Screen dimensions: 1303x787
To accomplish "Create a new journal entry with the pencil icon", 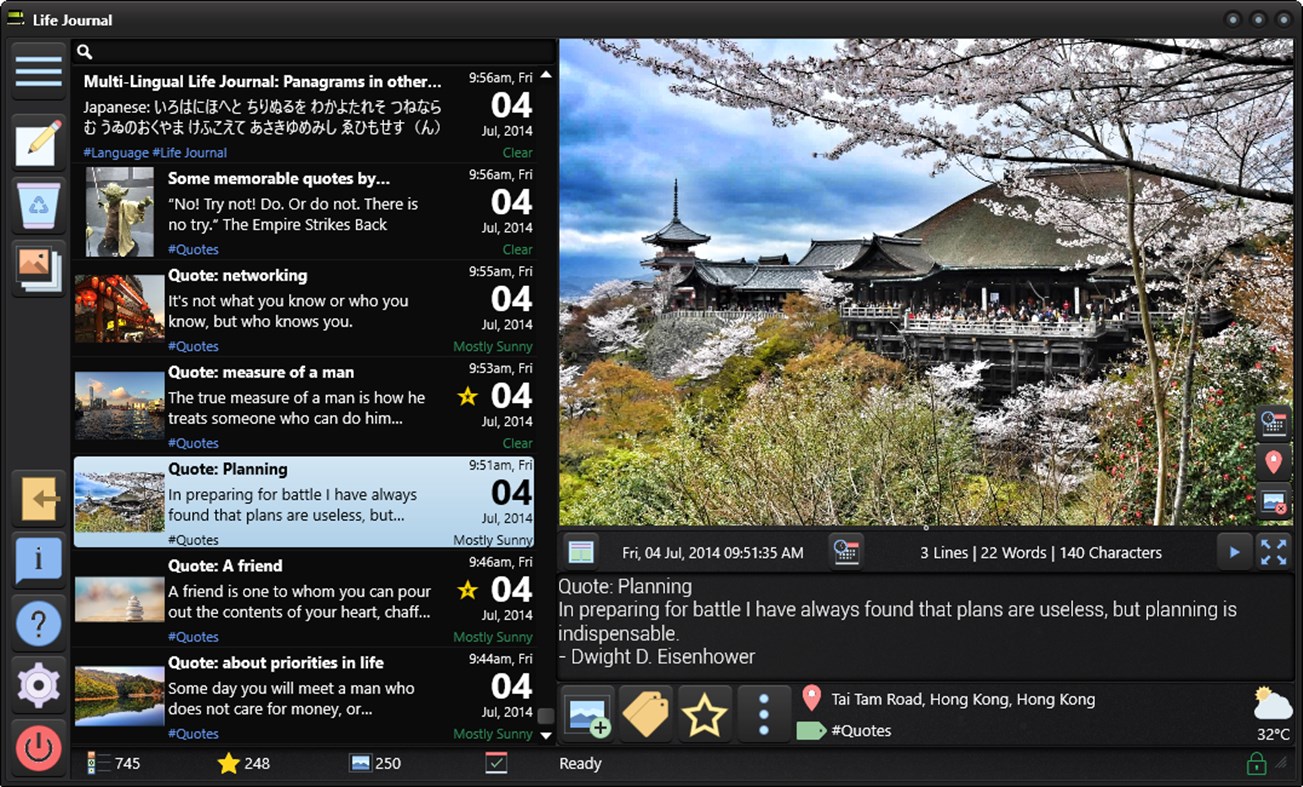I will point(38,141).
